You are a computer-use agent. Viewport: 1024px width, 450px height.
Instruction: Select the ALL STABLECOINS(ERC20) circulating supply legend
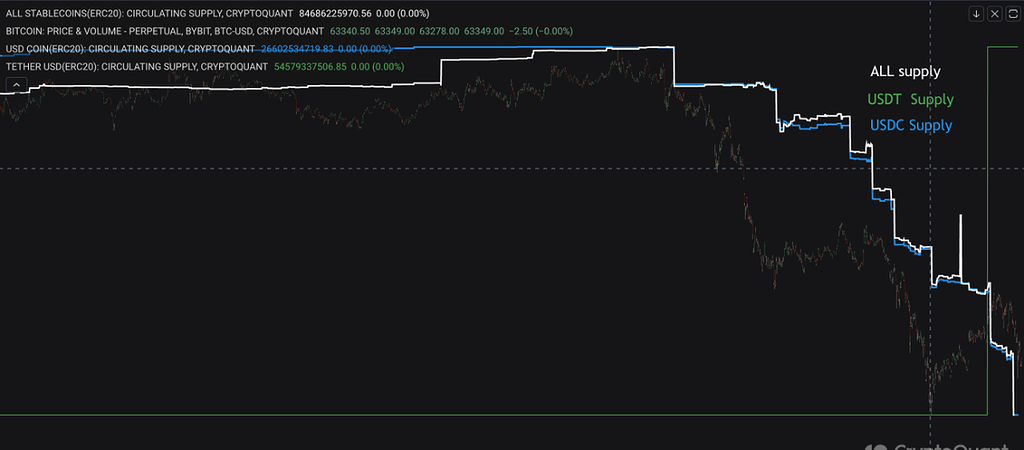click(x=150, y=13)
